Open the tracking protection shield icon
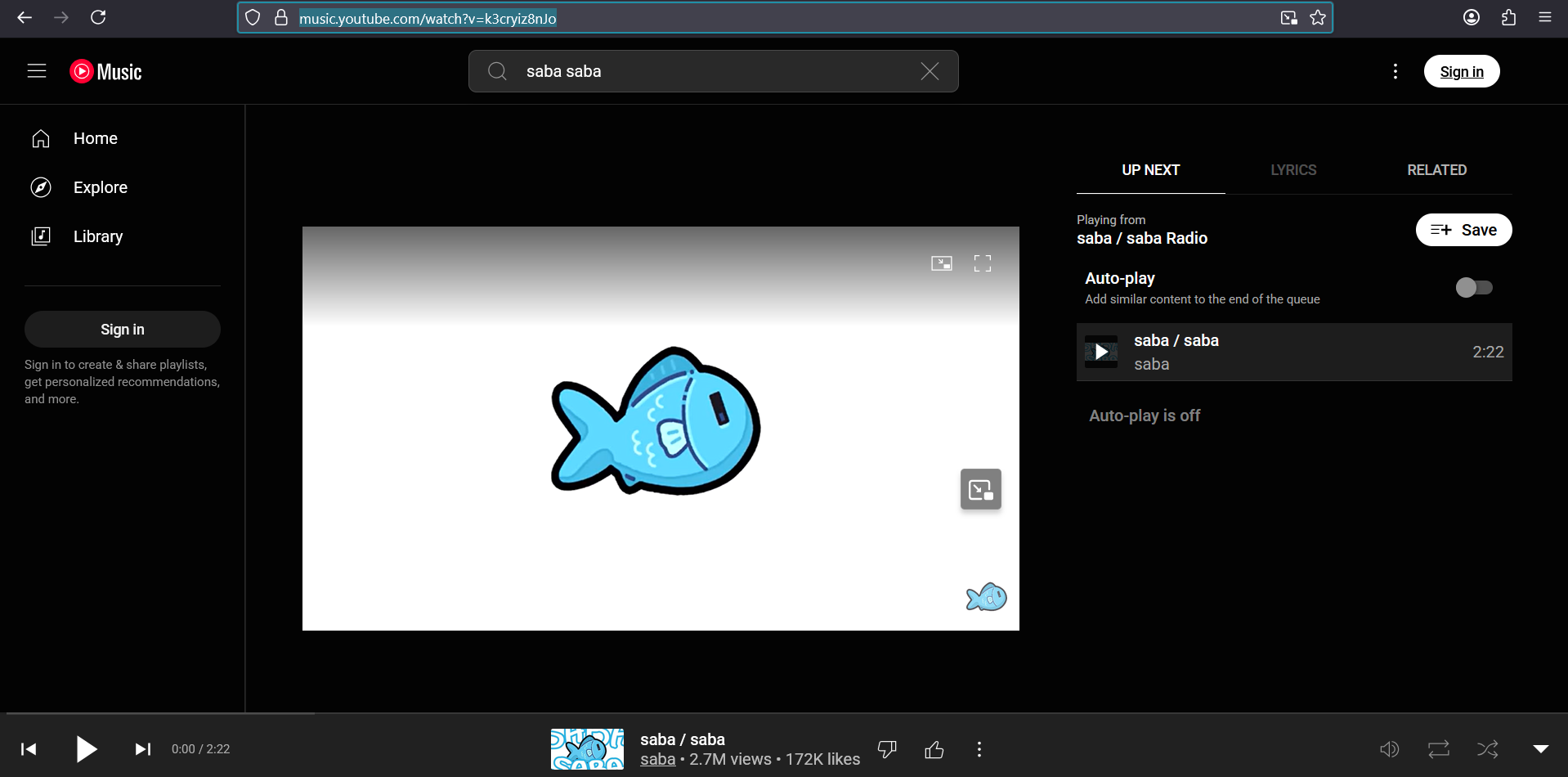 coord(253,18)
